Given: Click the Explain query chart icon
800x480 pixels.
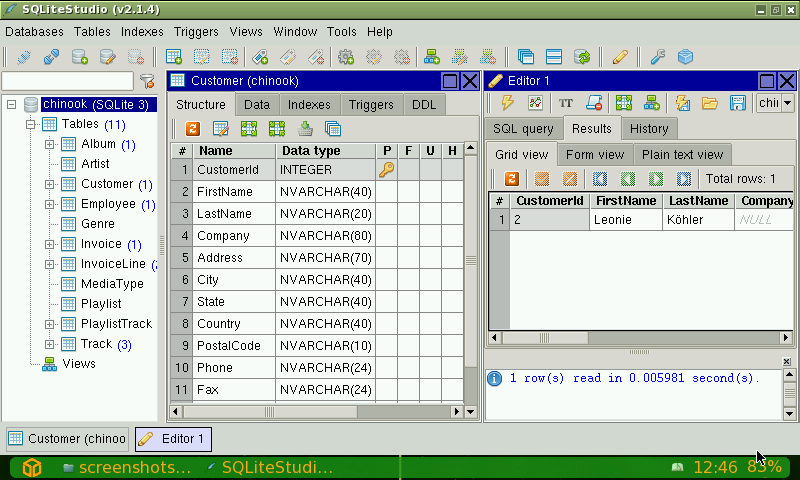Looking at the screenshot, I should tap(535, 103).
